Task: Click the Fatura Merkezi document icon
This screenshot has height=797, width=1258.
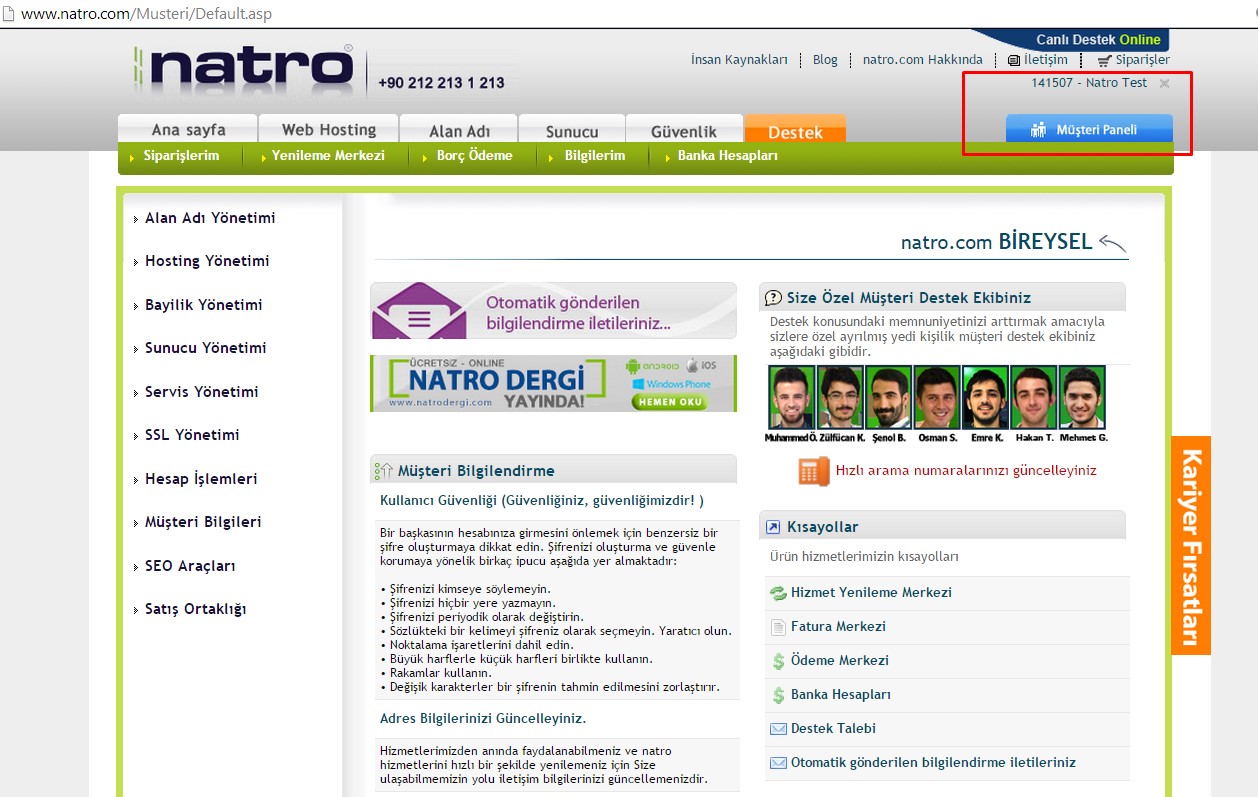Action: [778, 627]
